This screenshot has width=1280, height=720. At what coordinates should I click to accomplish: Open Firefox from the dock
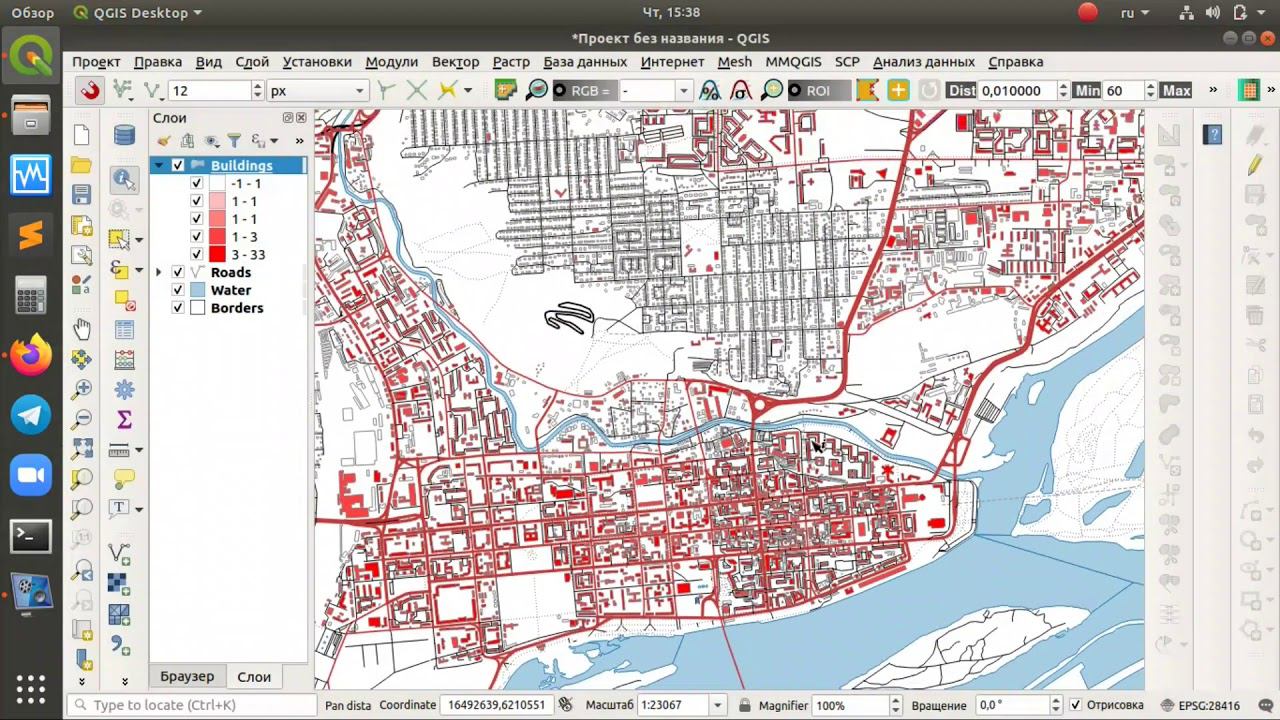31,355
